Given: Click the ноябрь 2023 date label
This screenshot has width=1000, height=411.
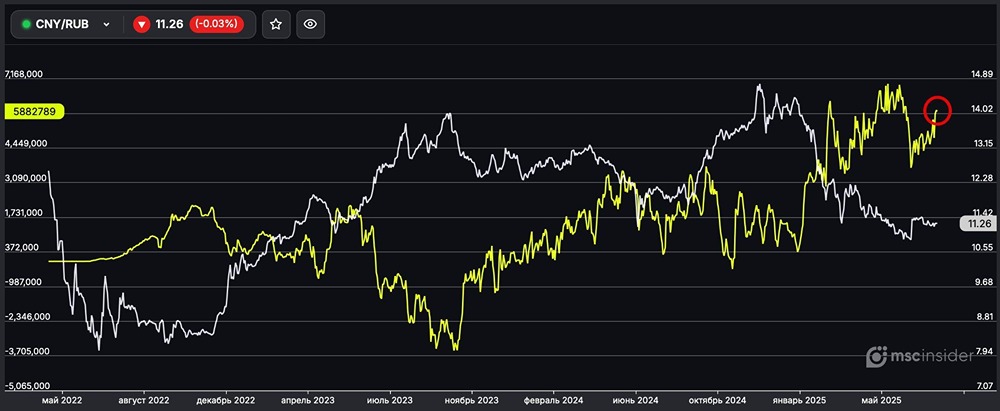Looking at the screenshot, I should point(471,400).
